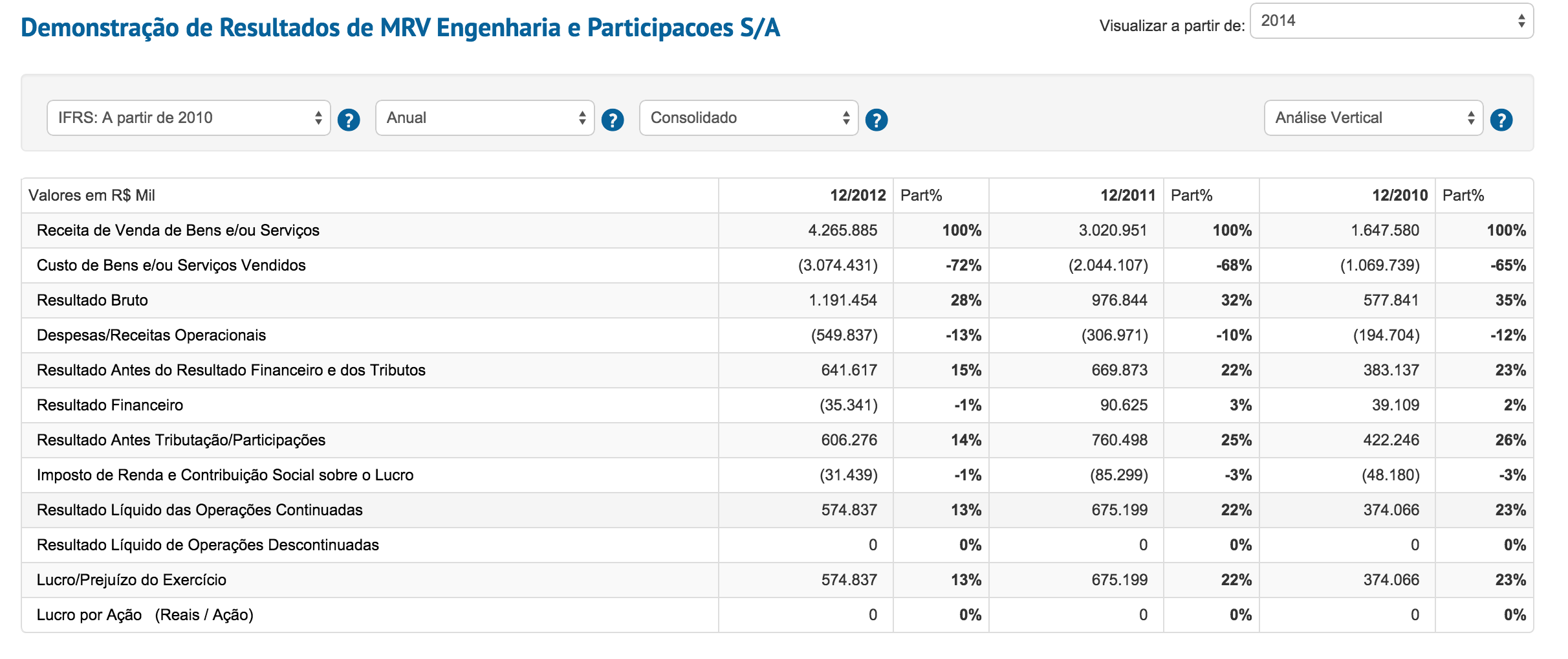Image resolution: width=1568 pixels, height=659 pixels.
Task: Select 'Resultado Antes Tributação/Participações' row label
Action: click(181, 440)
